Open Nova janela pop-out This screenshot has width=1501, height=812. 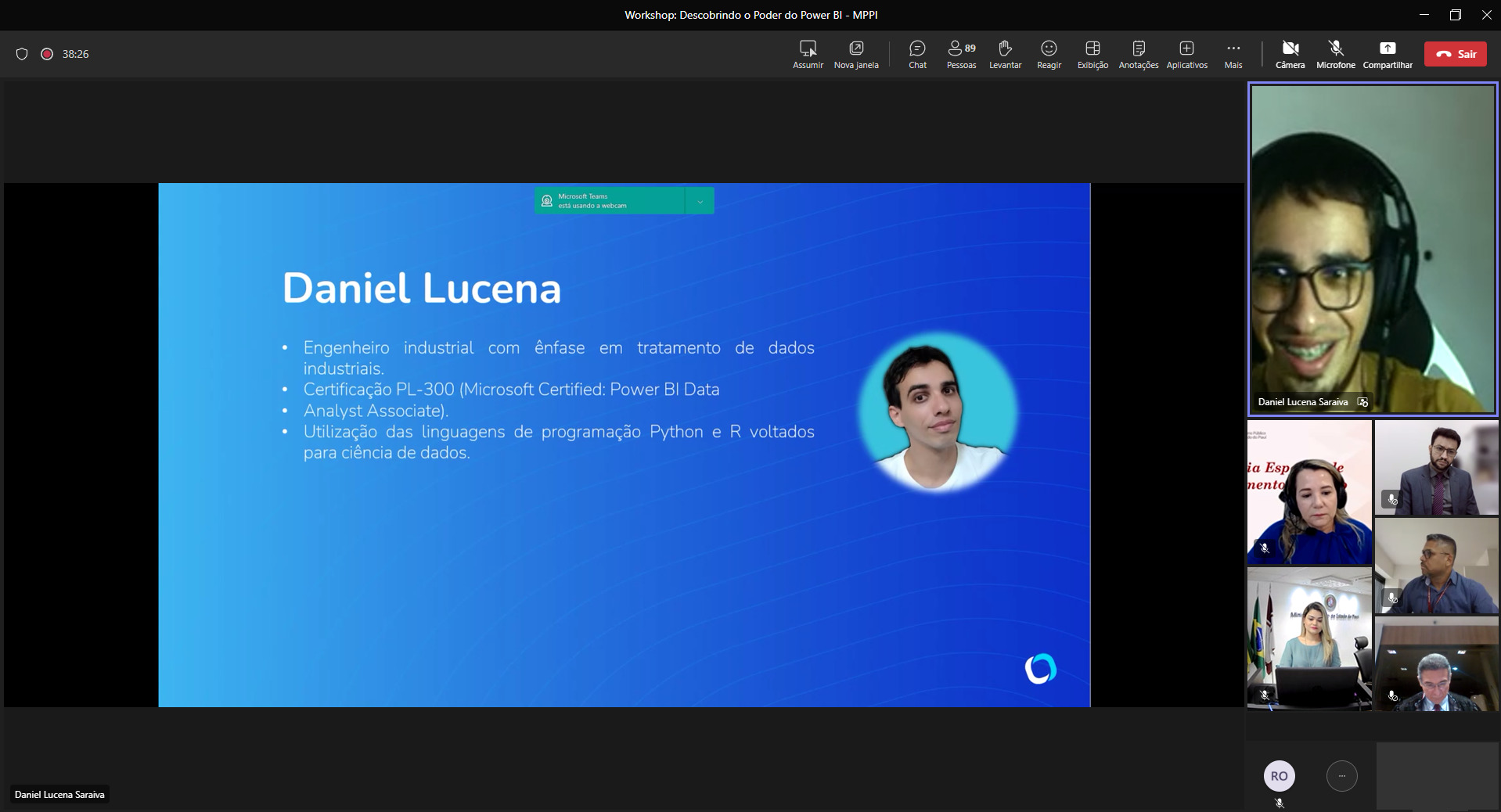pos(856,55)
